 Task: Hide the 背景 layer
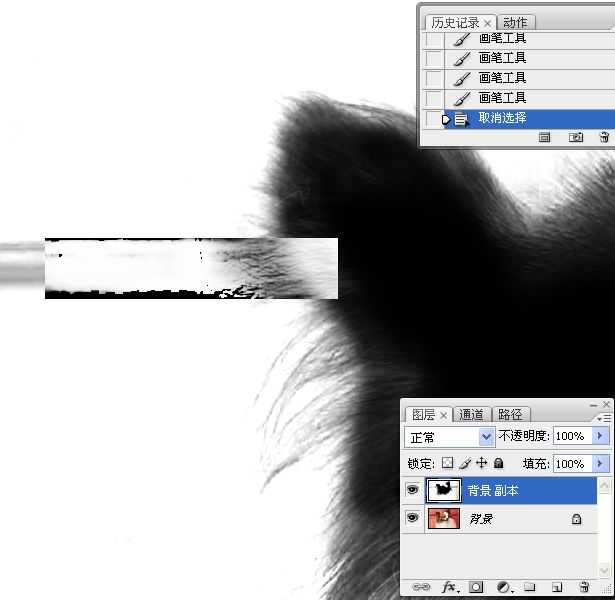[x=412, y=518]
